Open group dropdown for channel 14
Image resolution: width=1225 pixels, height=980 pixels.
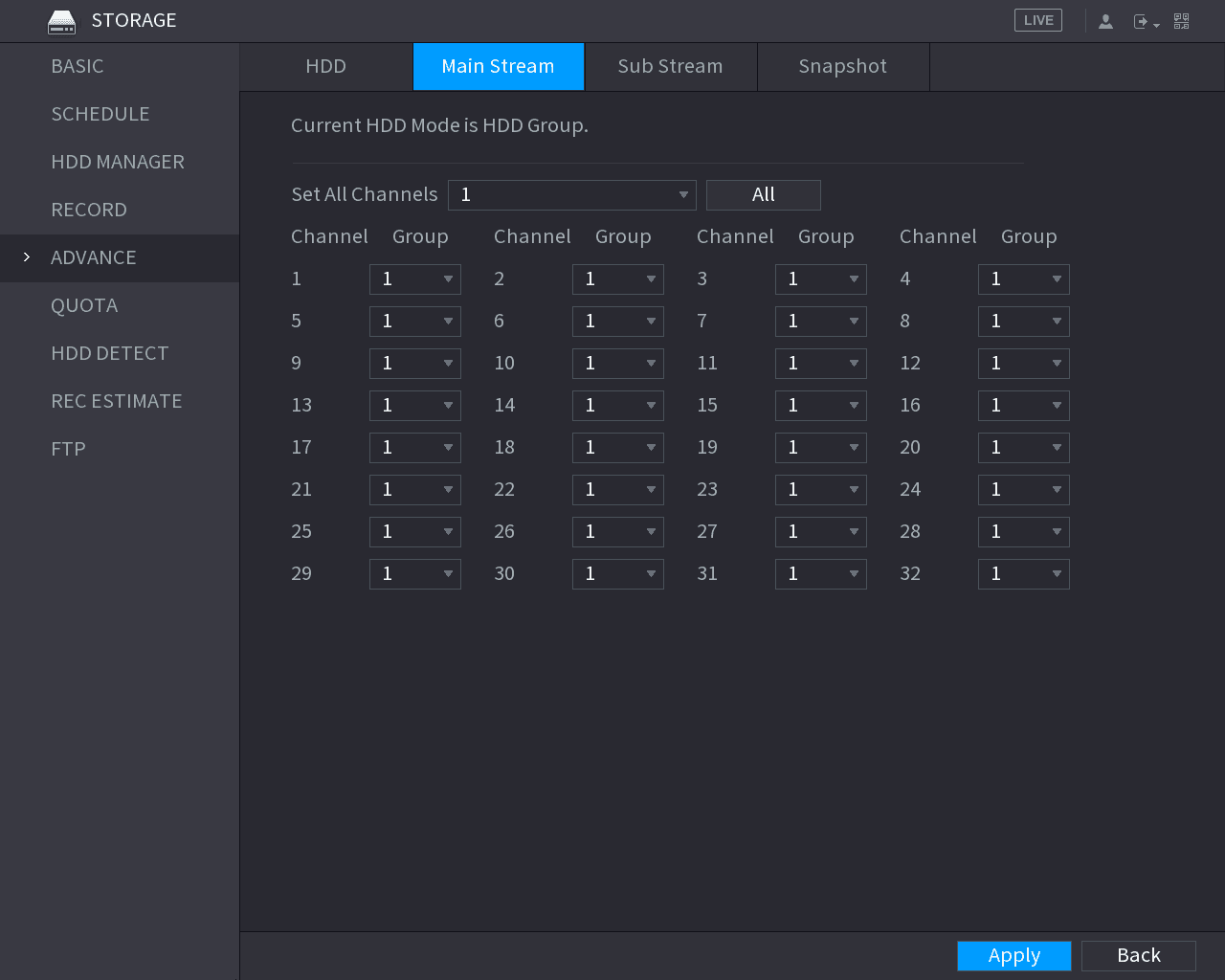point(618,406)
